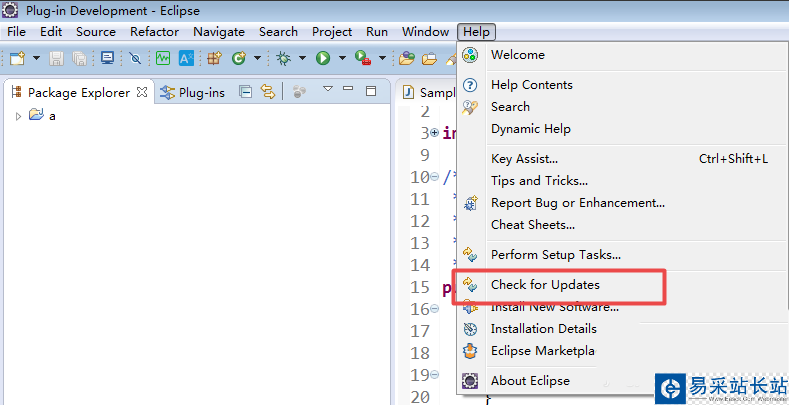
Task: Select Report Bug or Enhancement... entry
Action: pyautogui.click(x=622, y=203)
